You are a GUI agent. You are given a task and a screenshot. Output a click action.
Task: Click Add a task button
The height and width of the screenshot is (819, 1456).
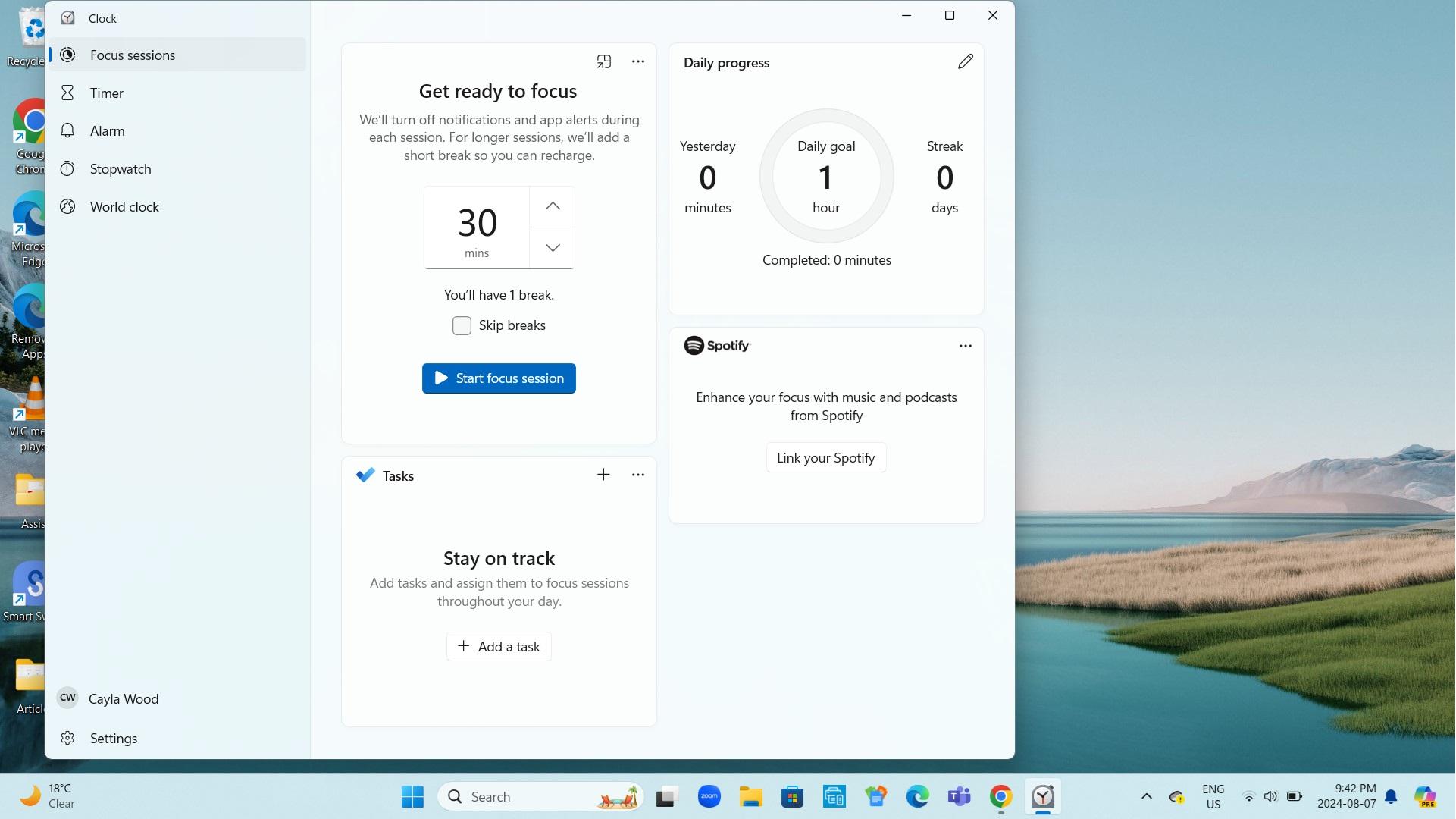499,647
